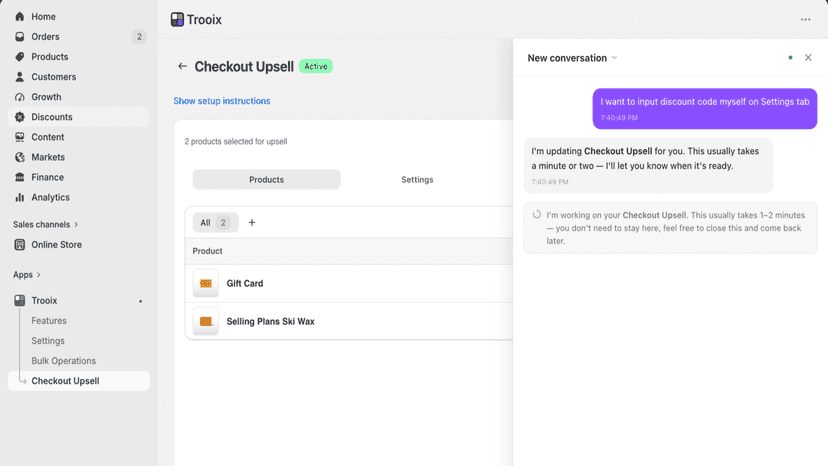Click the "I'm updating Checkout Upsell" message
The image size is (828, 466).
pos(648,165)
